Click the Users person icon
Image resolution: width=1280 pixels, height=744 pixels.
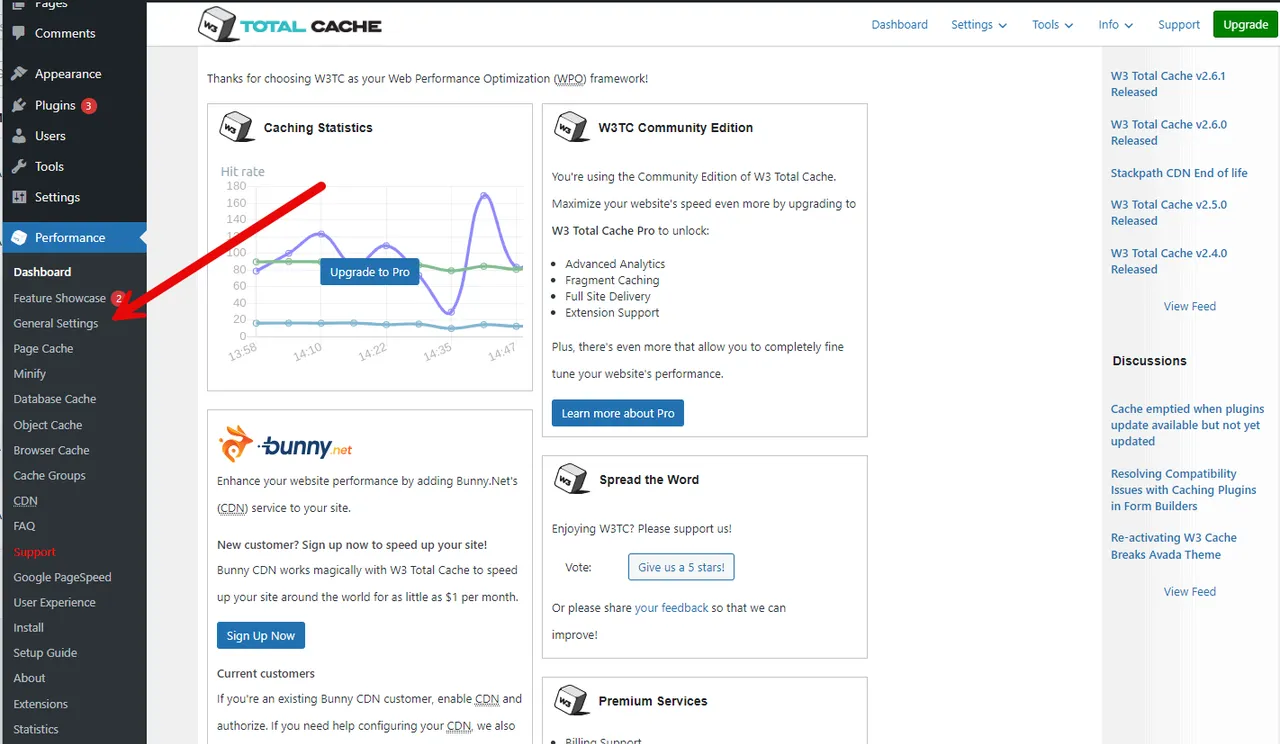click(19, 136)
